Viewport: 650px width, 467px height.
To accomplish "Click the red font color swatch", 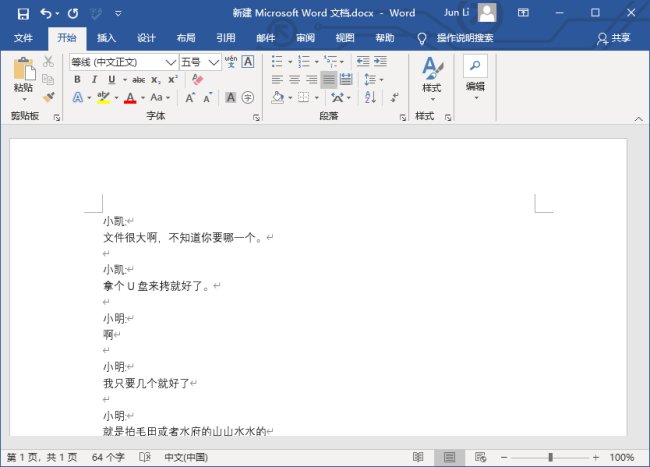I will 129,98.
